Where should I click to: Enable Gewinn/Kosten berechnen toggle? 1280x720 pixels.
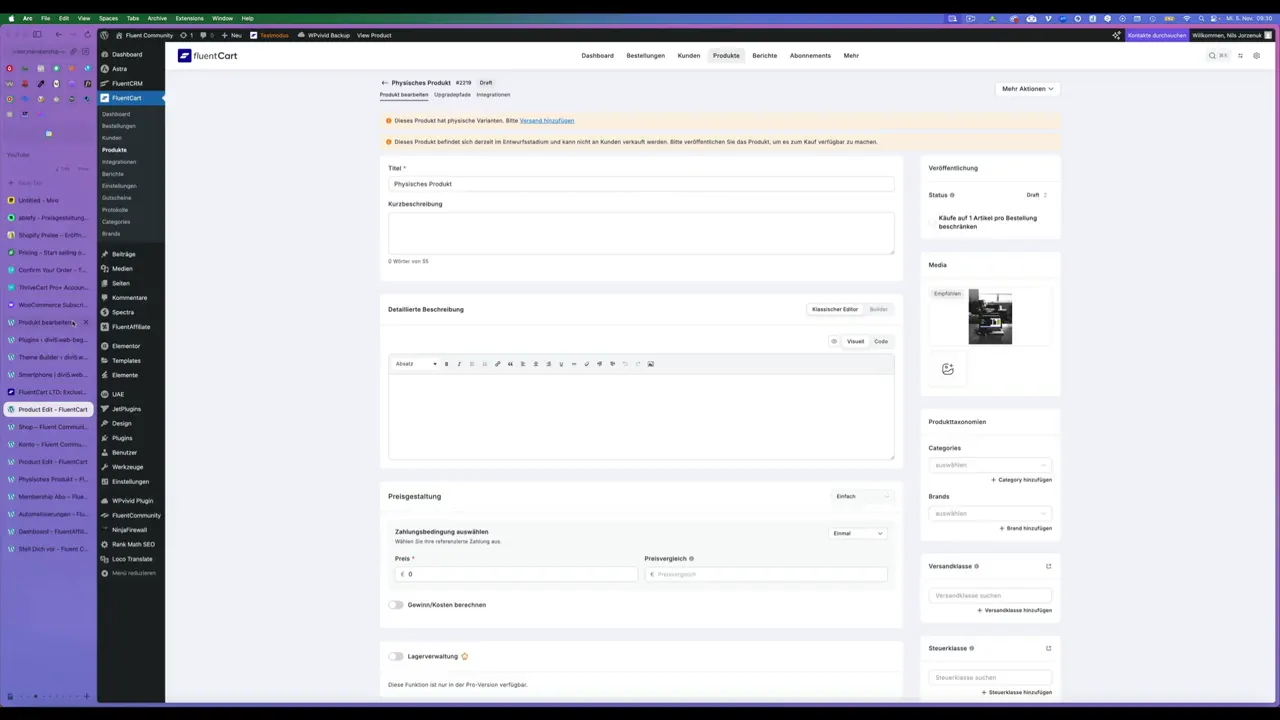tap(396, 604)
